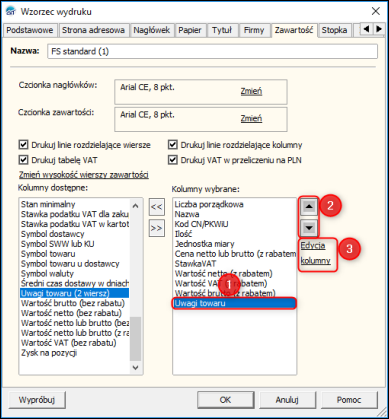Screen dimensions: 389x419
Task: Show tabs further right with tab arrow
Action: coord(379,29)
